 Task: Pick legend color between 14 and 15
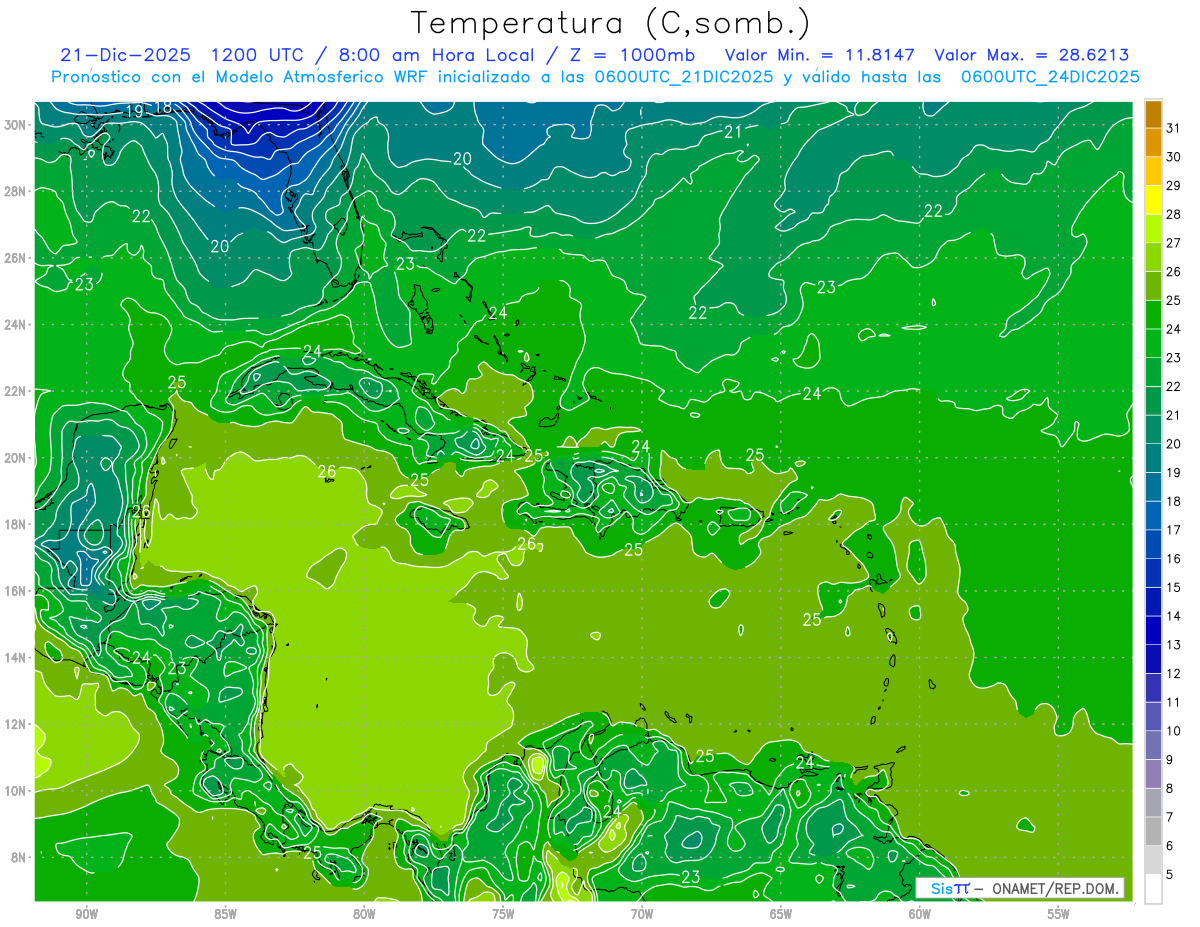pos(1153,602)
